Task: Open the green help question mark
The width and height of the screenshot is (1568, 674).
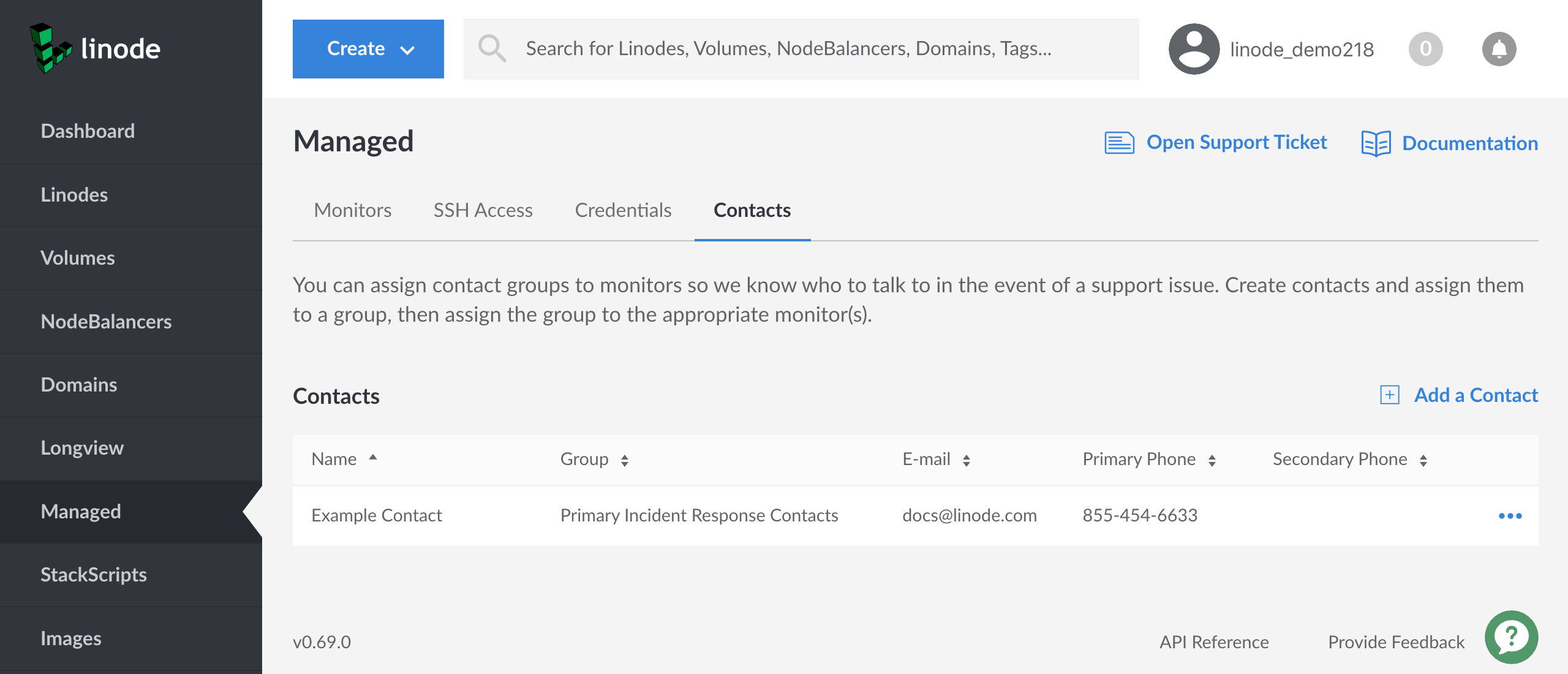Action: tap(1511, 637)
